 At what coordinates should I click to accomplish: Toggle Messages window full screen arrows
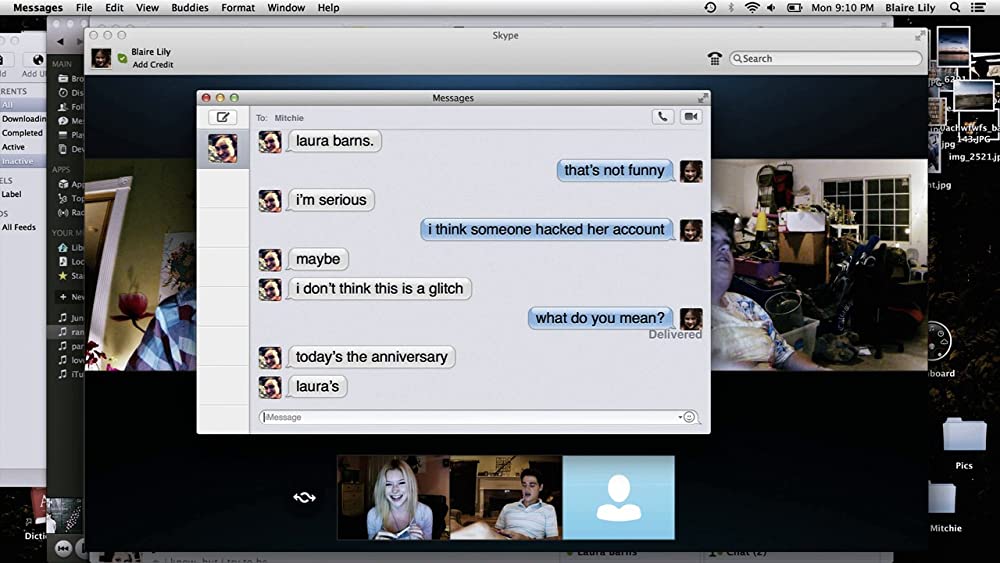coord(703,98)
